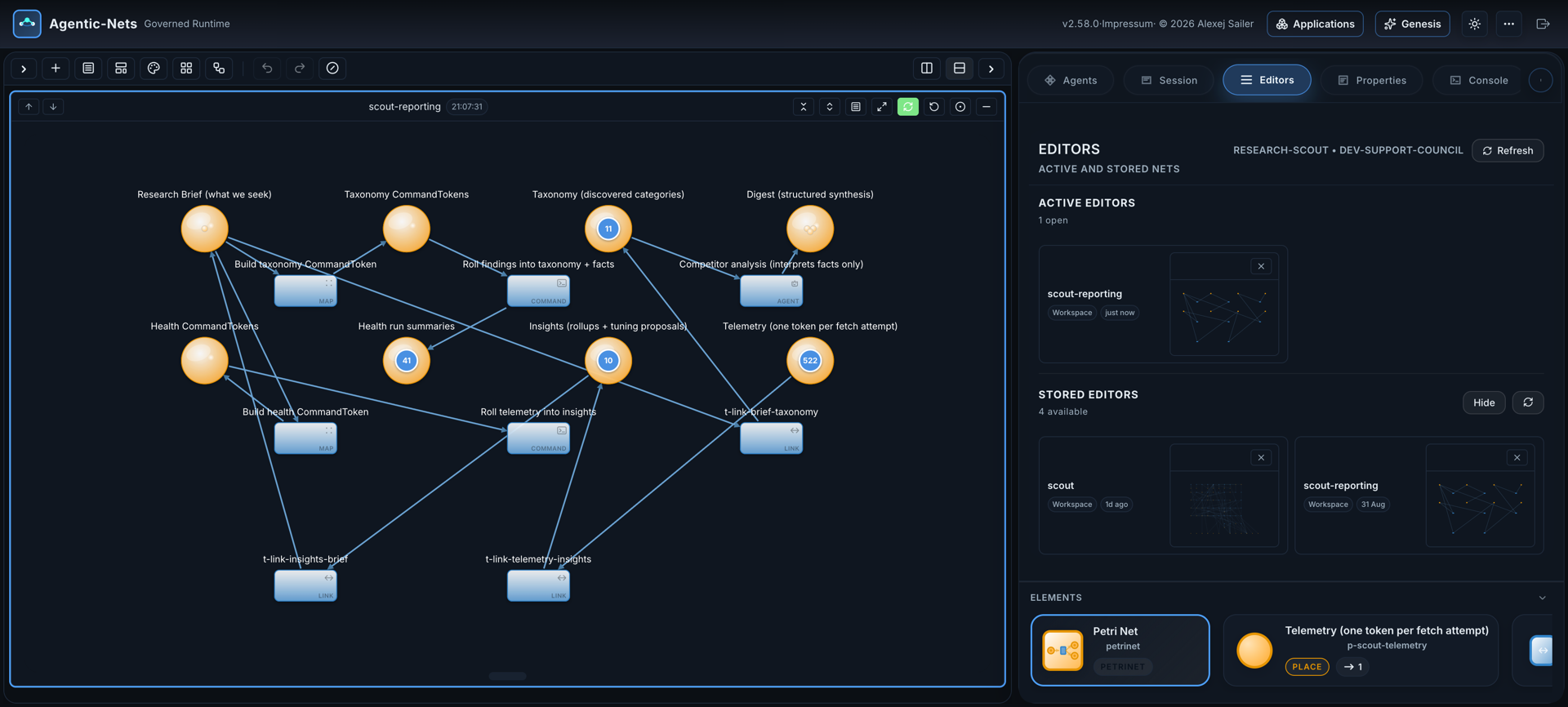The image size is (1568, 707).
Task: Minimize the scout-reporting editor panel
Action: 987,107
